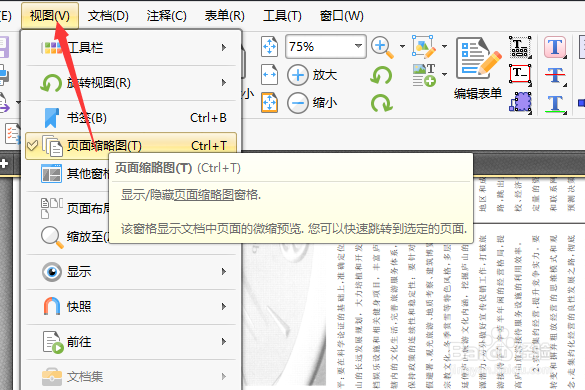The height and width of the screenshot is (390, 585).
Task: Toggle the 页面缩略图(T) checked entry
Action: click(x=131, y=146)
